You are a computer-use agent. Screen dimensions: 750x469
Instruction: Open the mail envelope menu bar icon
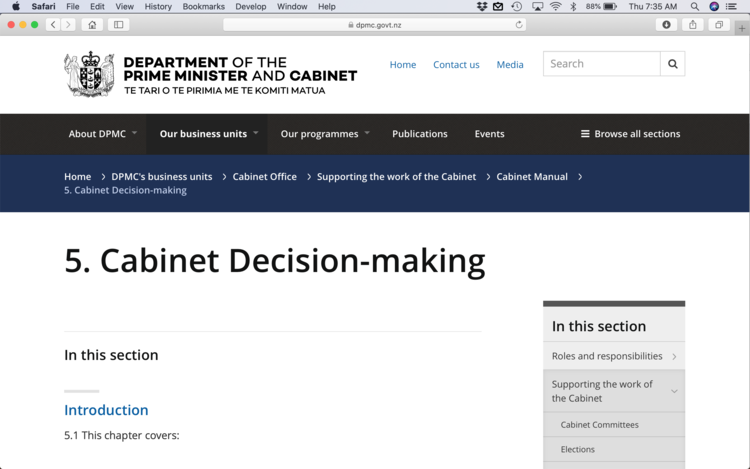coord(498,7)
